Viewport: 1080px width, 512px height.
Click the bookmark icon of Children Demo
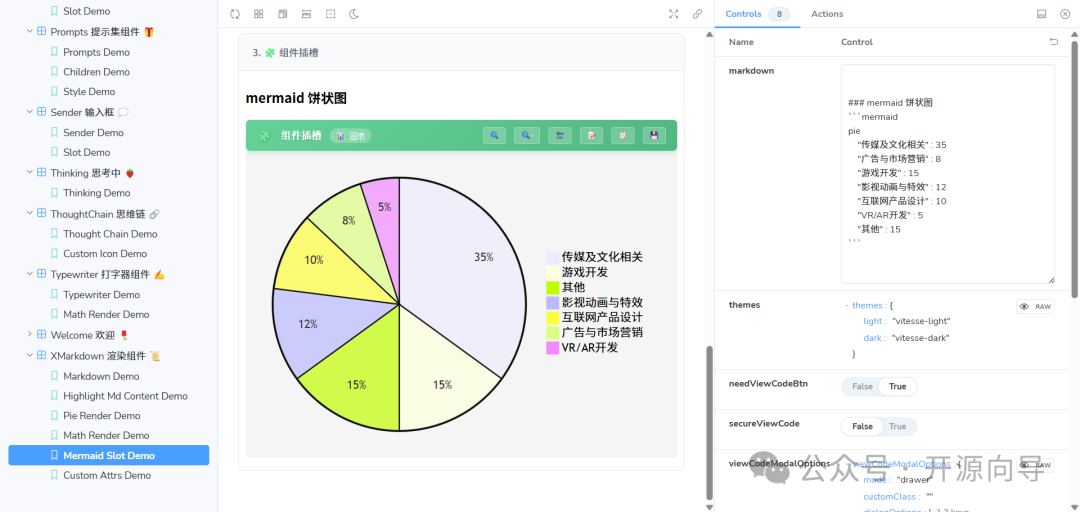click(54, 72)
